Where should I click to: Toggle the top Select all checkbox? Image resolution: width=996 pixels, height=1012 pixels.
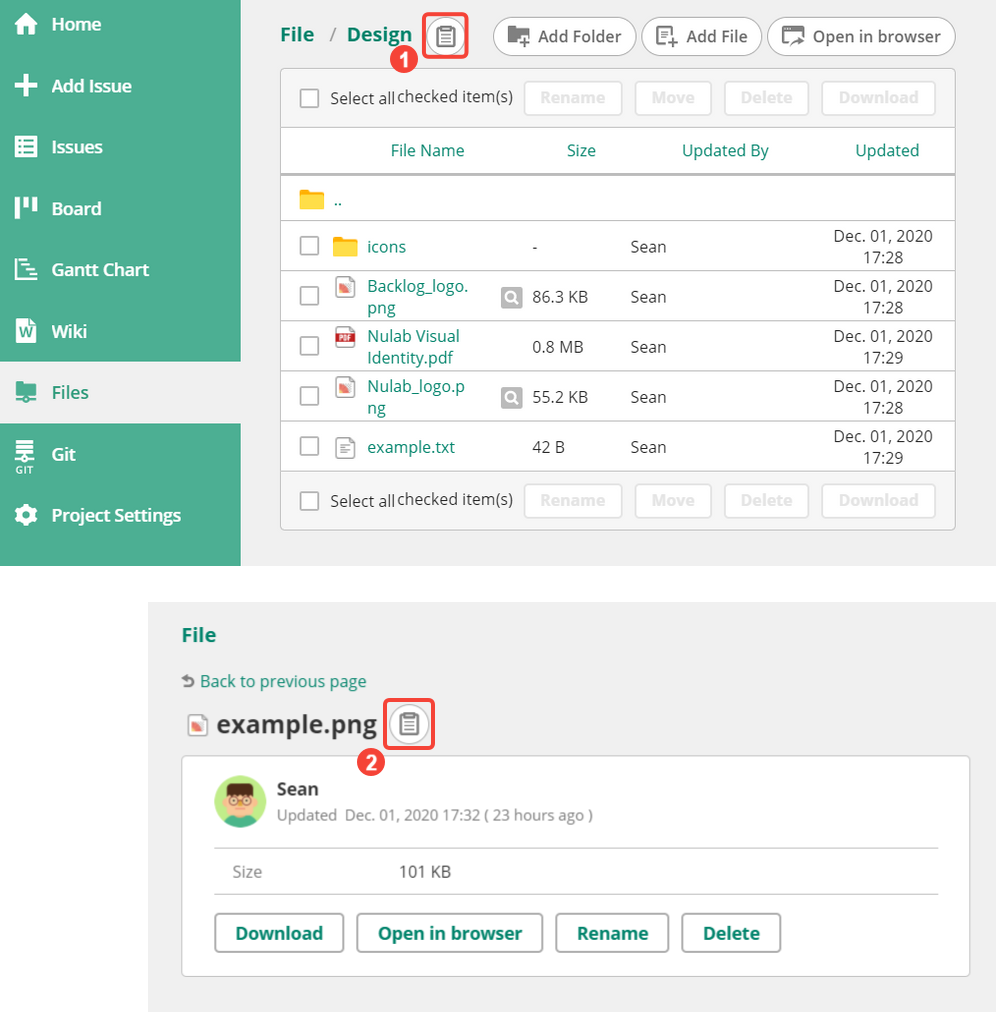[310, 98]
